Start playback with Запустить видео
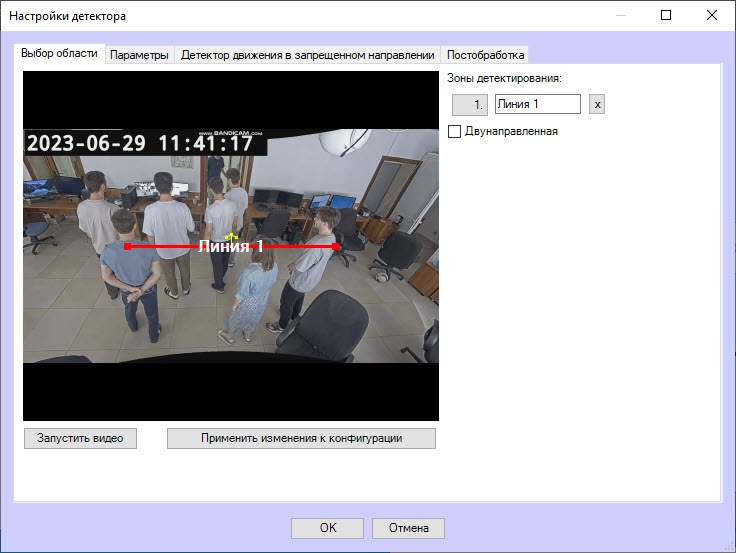Image resolution: width=736 pixels, height=553 pixels. click(x=80, y=438)
